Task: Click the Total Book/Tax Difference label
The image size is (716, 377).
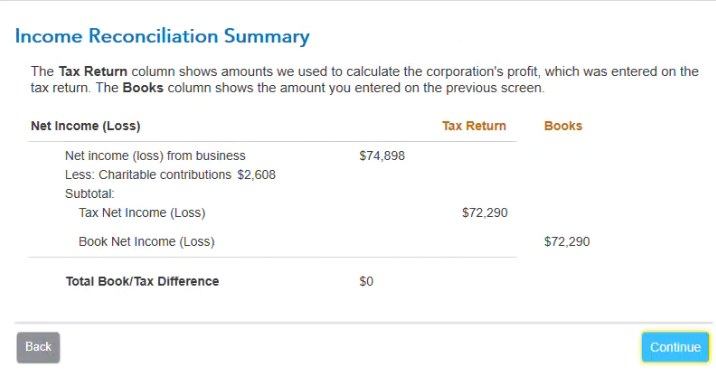Action: (142, 282)
